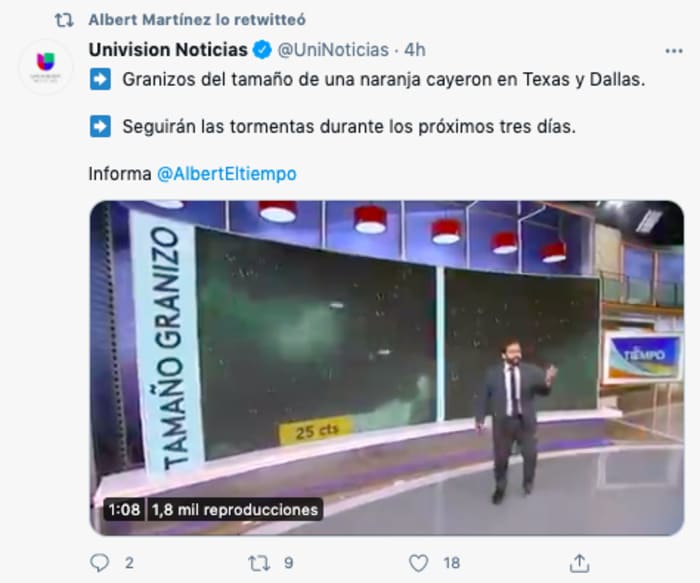Image resolution: width=700 pixels, height=583 pixels.
Task: Click the 1,8 mil reproducciones label
Action: (x=234, y=509)
